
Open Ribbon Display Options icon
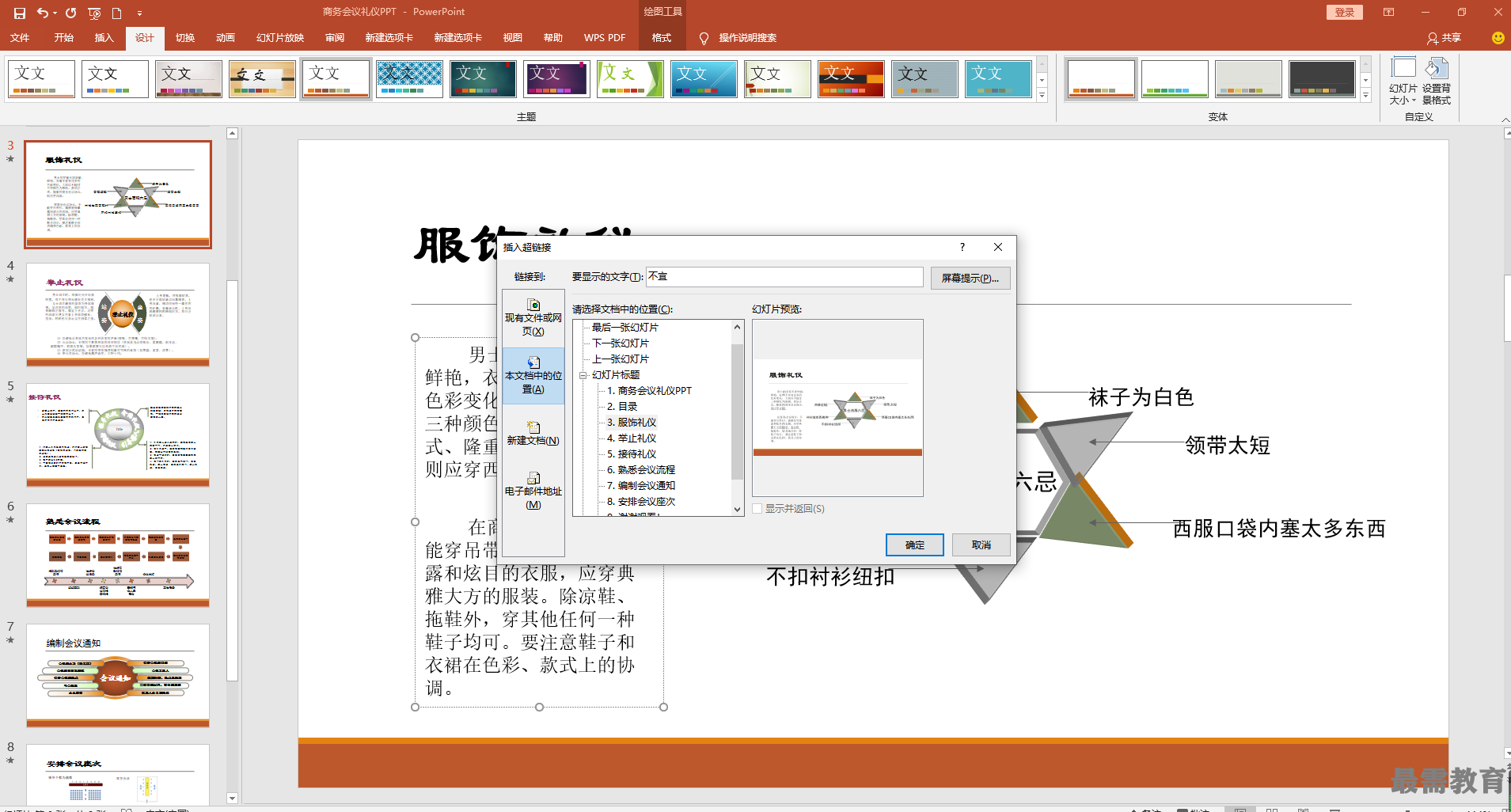[x=1388, y=12]
